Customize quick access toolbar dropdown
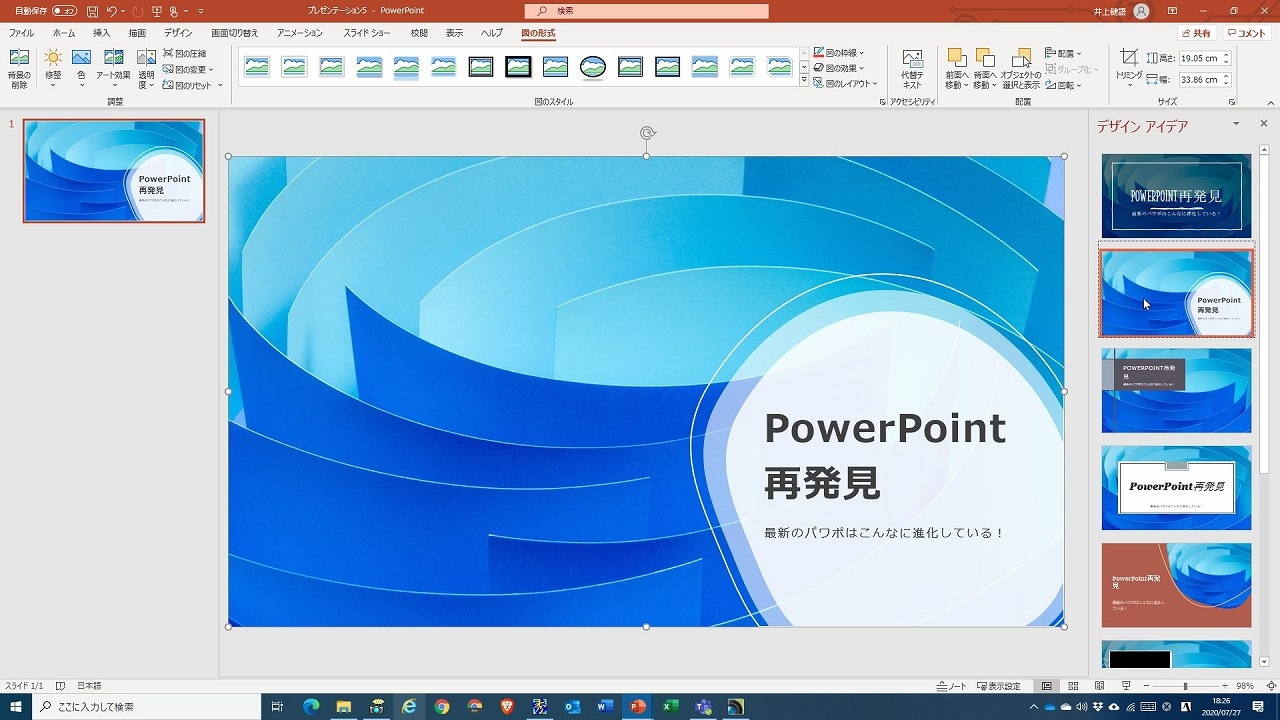 (x=201, y=11)
